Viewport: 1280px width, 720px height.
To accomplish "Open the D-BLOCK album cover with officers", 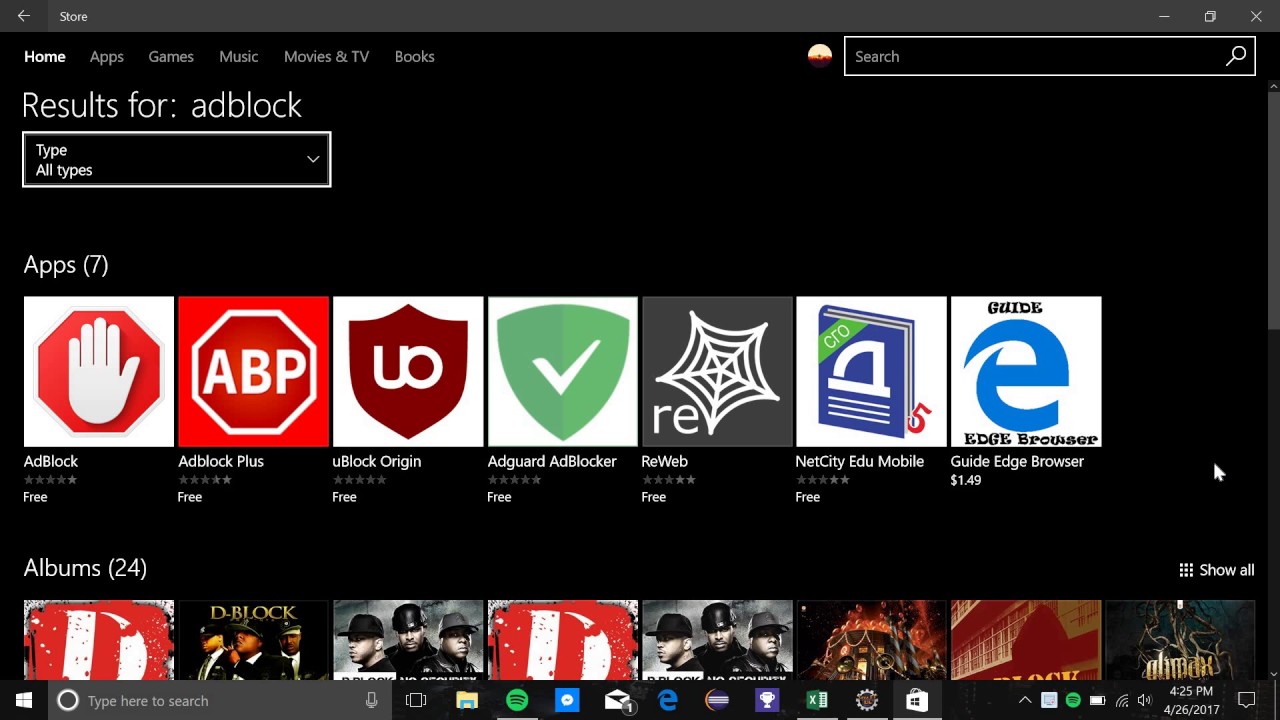I will pos(253,640).
